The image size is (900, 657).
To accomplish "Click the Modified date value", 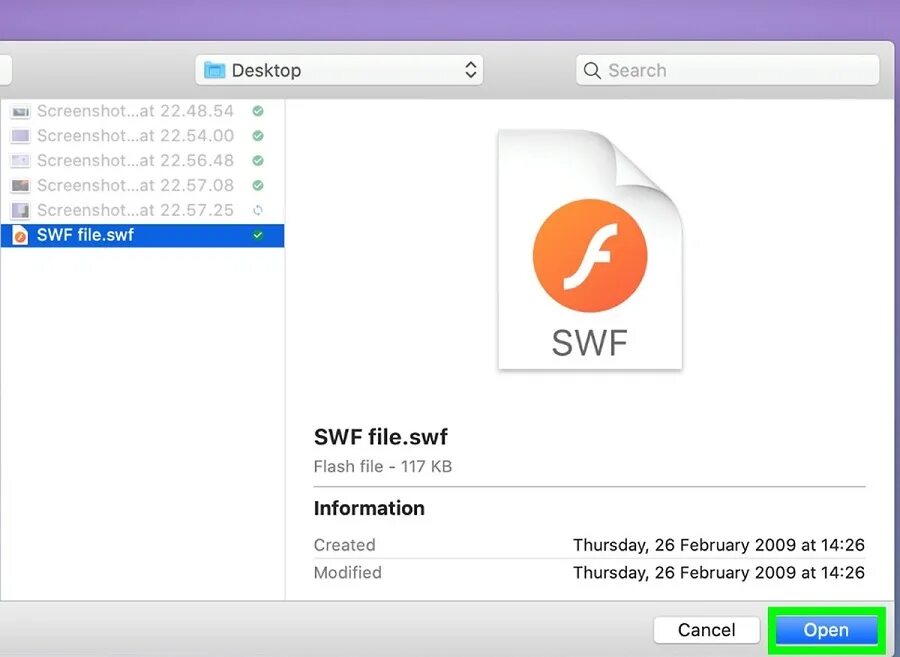I will [719, 572].
